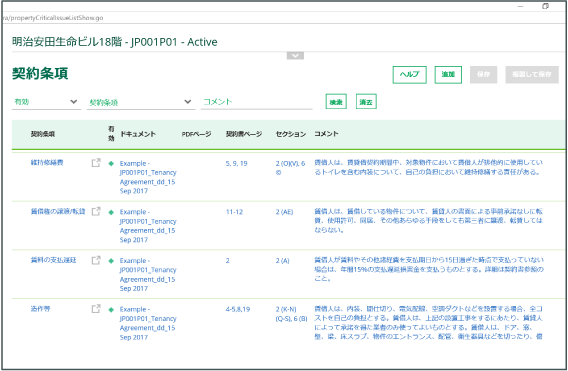This screenshot has height=371, width=568.
Task: Click the ヘルプ help button
Action: [409, 75]
